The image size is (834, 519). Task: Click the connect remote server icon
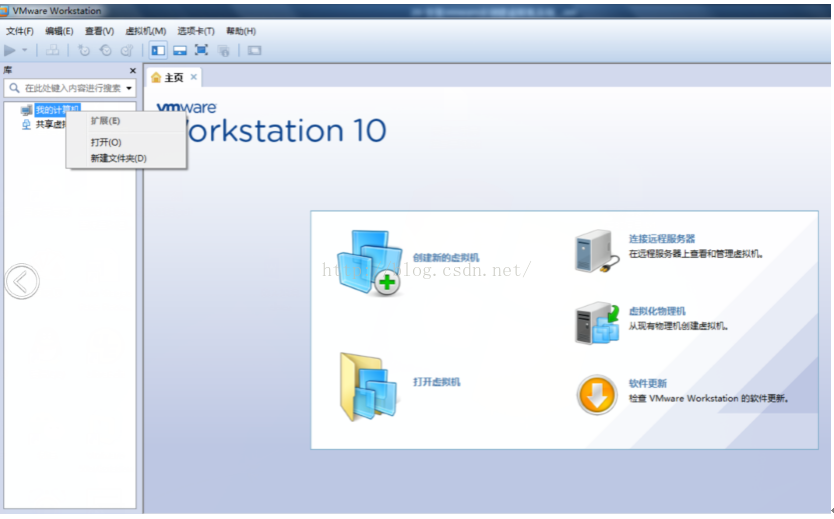click(x=597, y=251)
